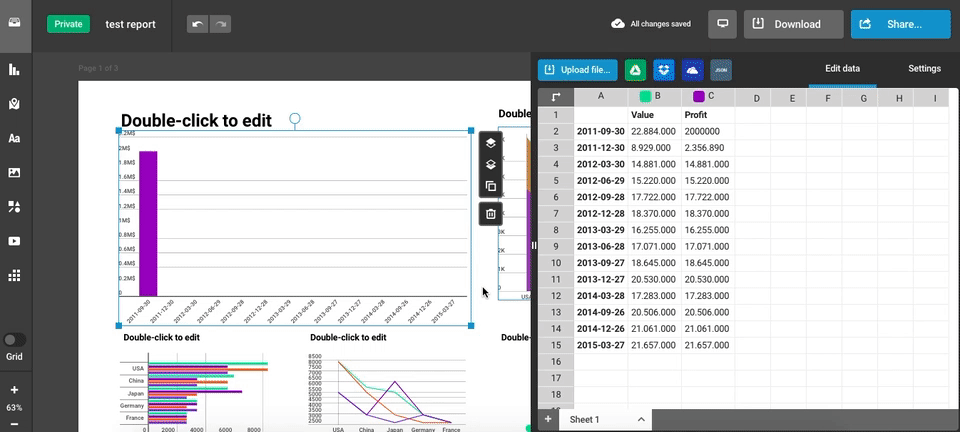
Task: Open the charts panel in the sidebar
Action: 14,70
